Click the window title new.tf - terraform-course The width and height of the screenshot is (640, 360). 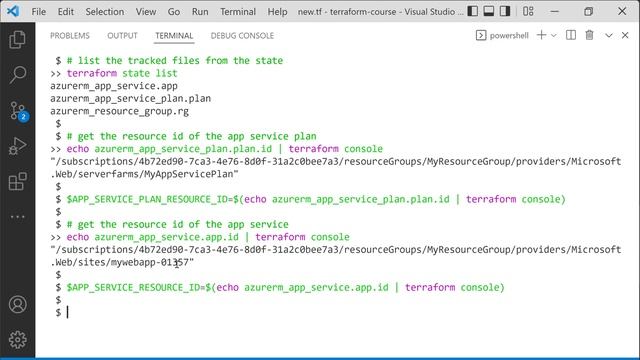[380, 12]
